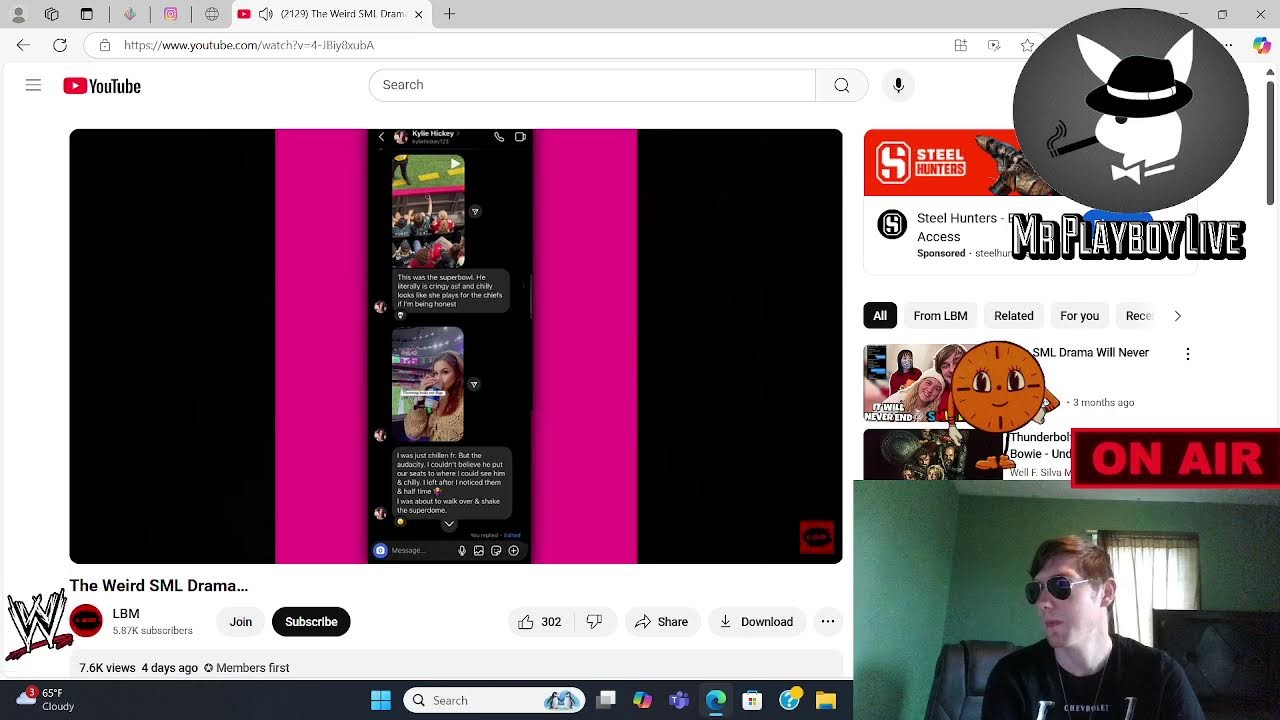Join the LBM channel membership

click(241, 622)
